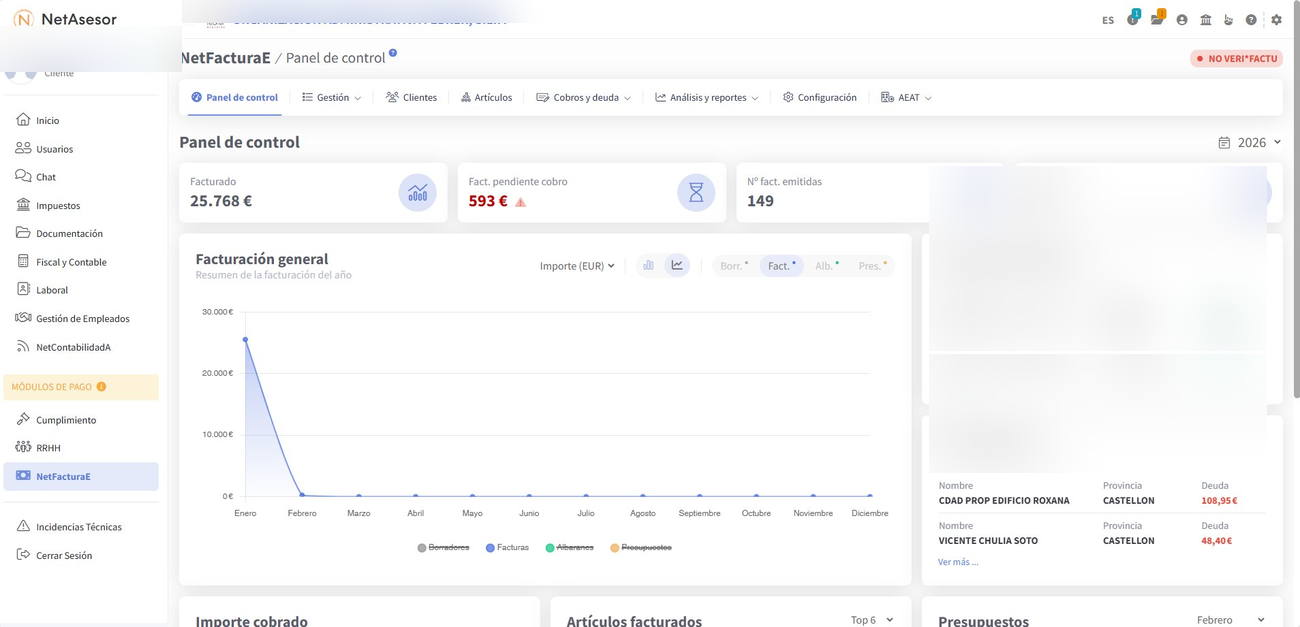Open the Clientes tab
Viewport: 1300px width, 627px height.
pyautogui.click(x=411, y=98)
